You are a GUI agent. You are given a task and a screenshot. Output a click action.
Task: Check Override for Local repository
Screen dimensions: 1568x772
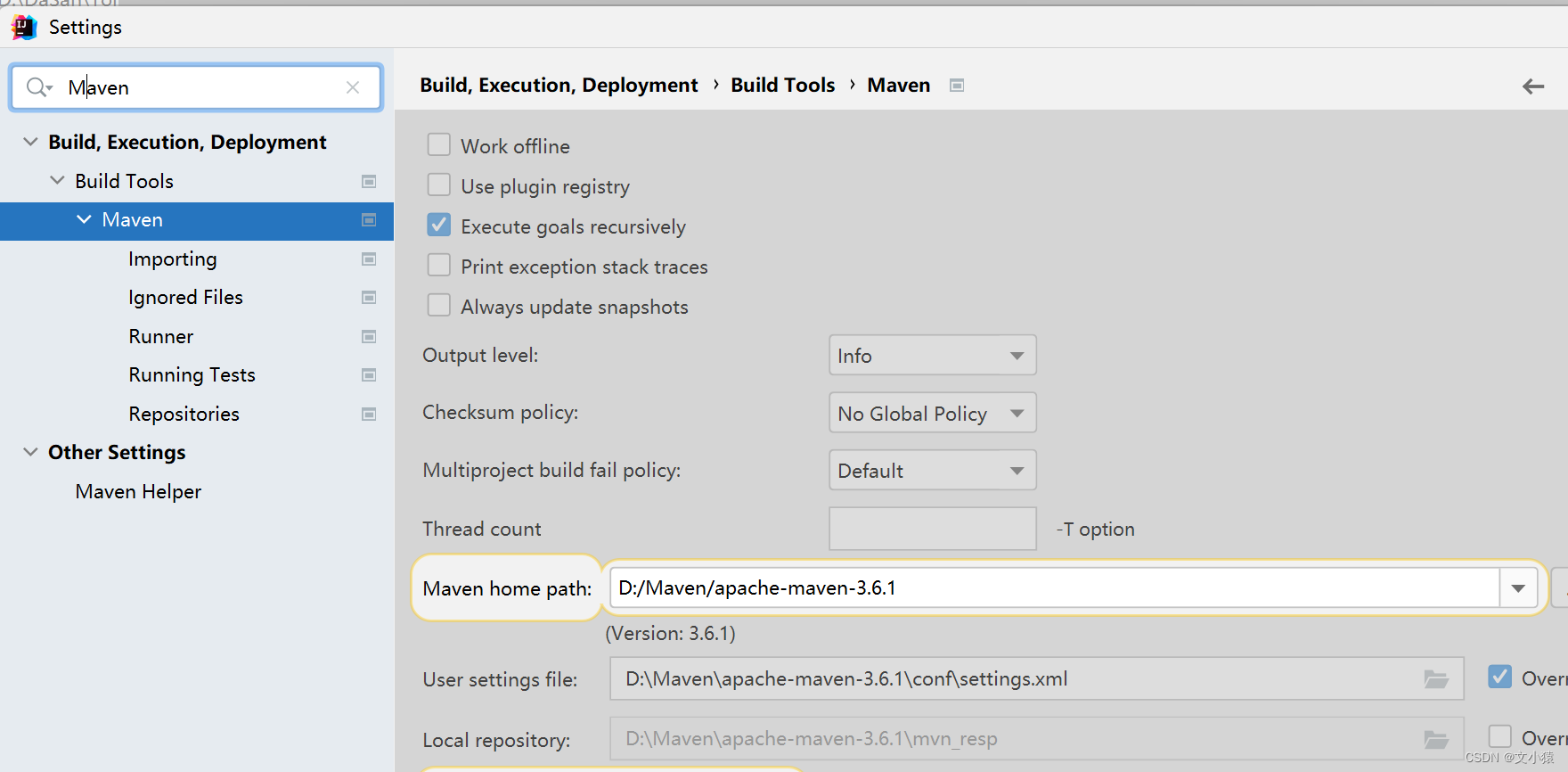click(1500, 736)
